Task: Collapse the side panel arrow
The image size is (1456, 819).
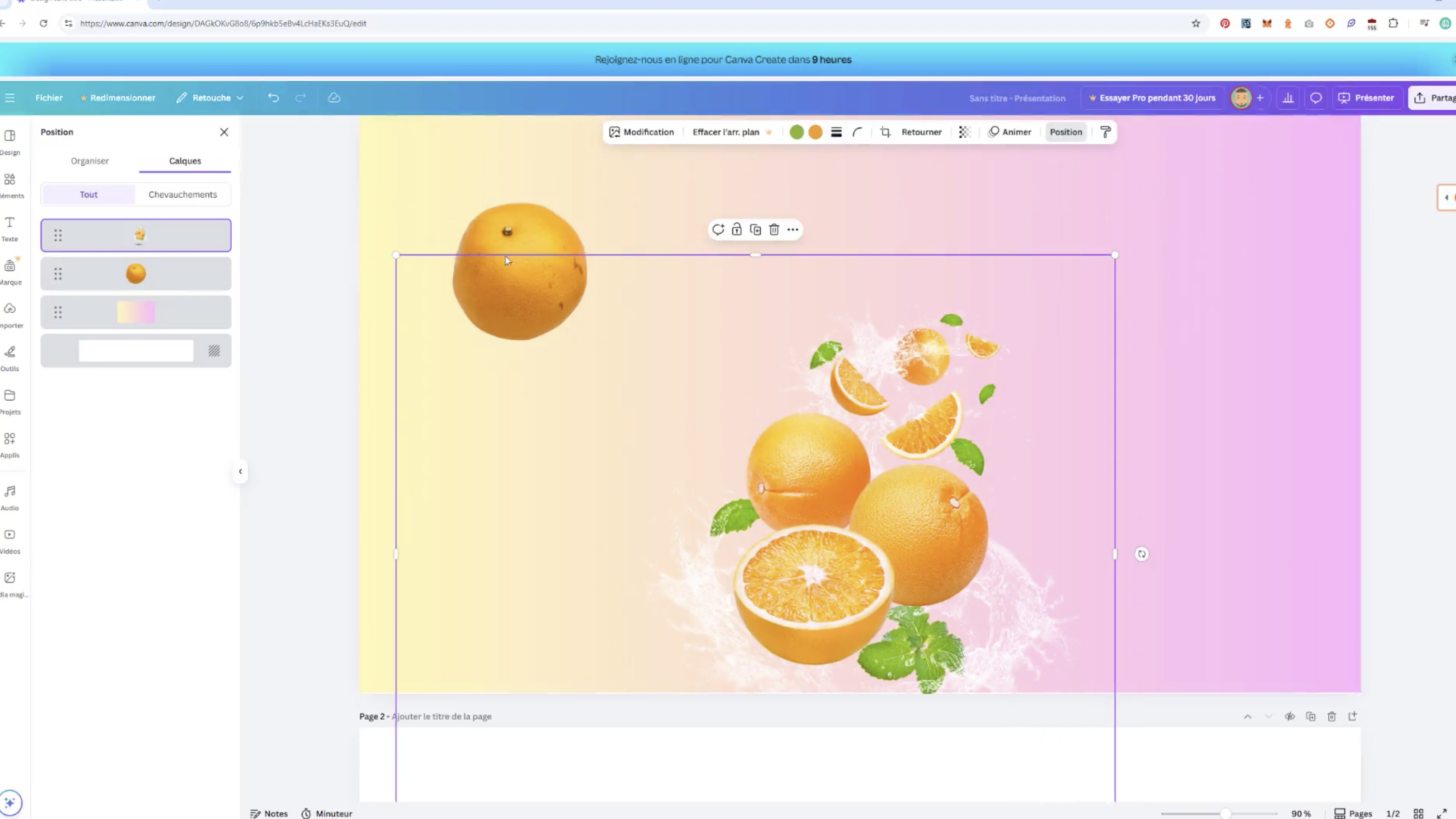Action: [x=240, y=471]
